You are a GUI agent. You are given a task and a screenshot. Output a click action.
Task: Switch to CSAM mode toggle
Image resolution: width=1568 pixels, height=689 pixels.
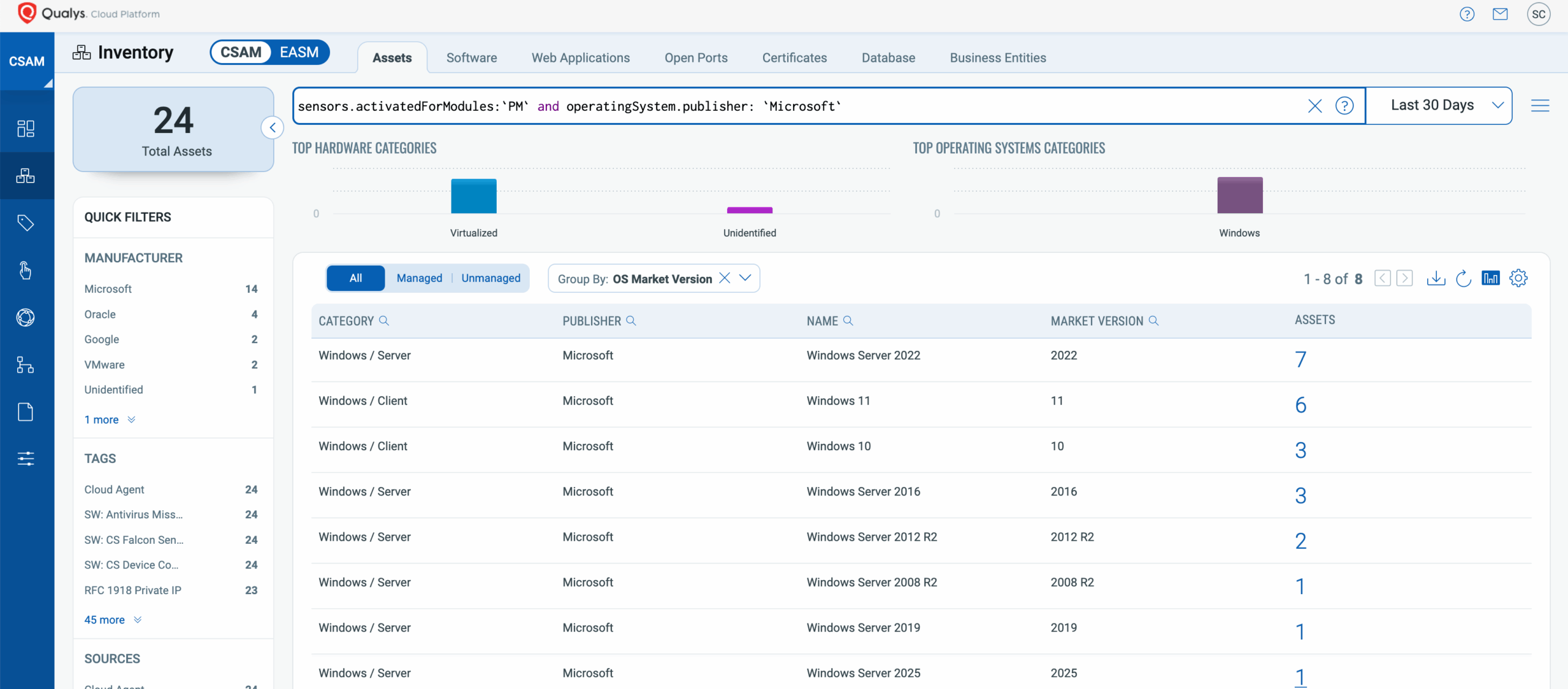click(x=241, y=53)
